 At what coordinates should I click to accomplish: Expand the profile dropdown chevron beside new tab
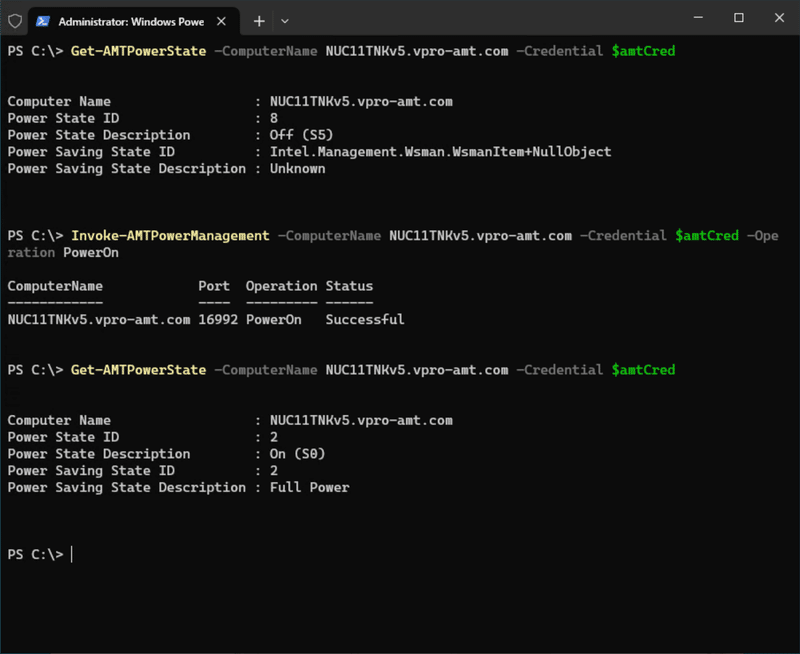pos(285,21)
